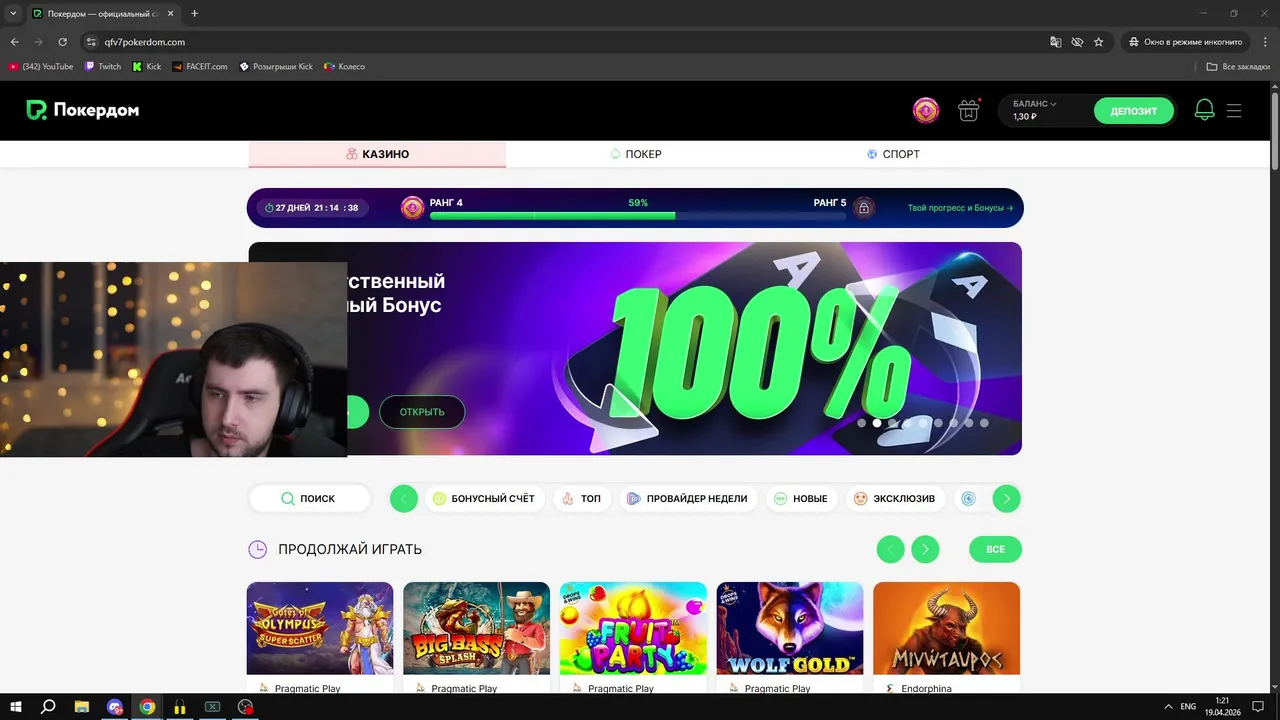Click the rank 4 medal in progress bar
This screenshot has height=720, width=1280.
tap(412, 208)
